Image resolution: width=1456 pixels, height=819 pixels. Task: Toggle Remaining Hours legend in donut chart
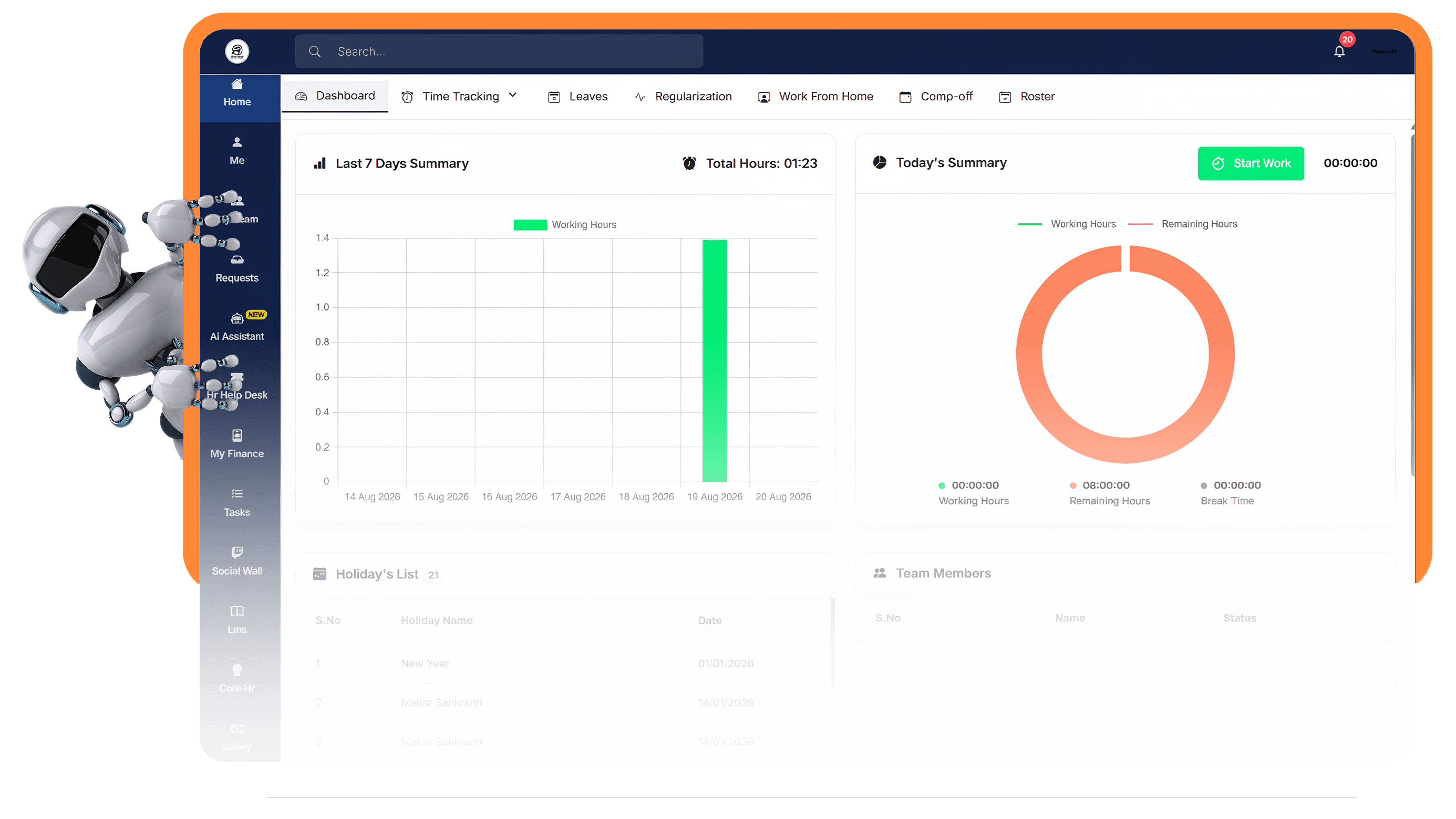point(1182,224)
